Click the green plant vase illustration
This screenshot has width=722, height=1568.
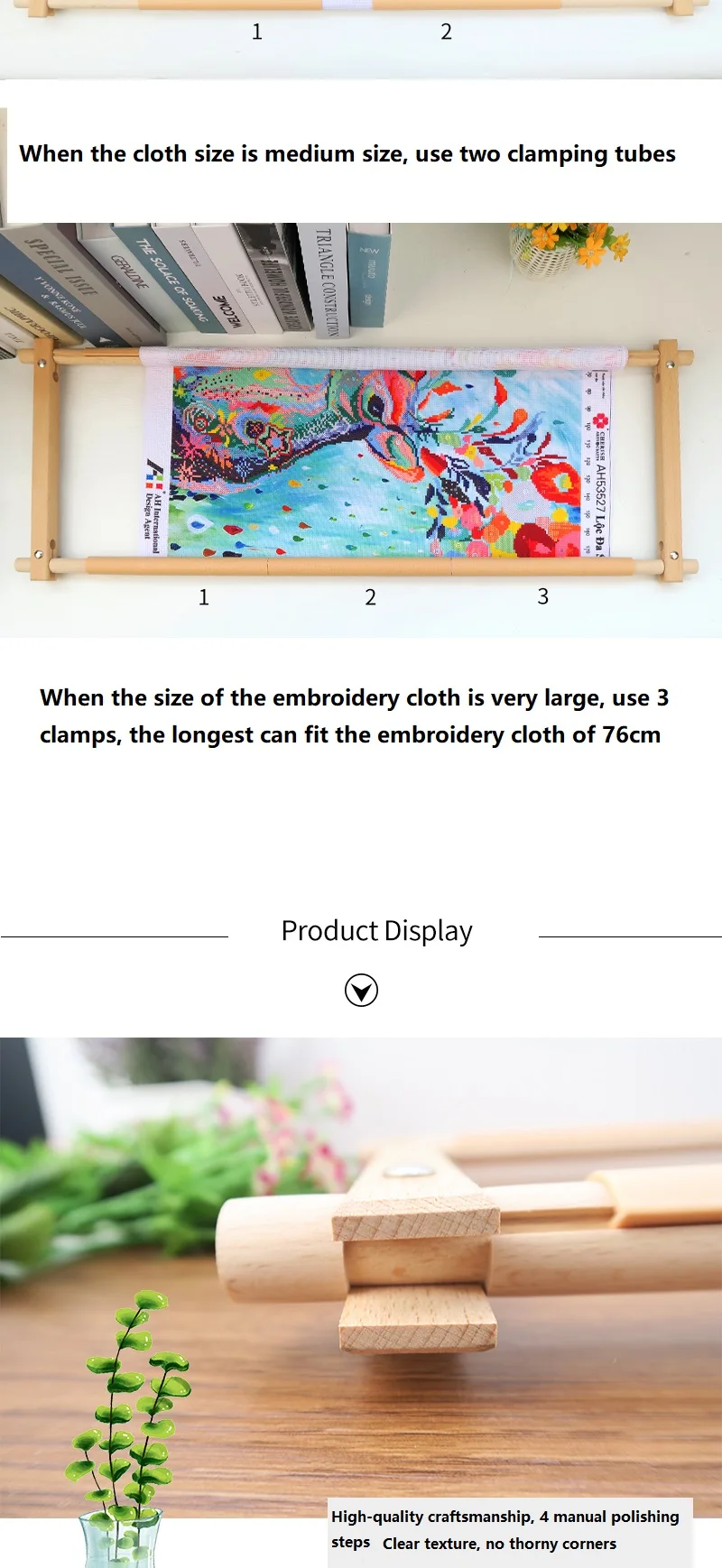click(x=126, y=1430)
